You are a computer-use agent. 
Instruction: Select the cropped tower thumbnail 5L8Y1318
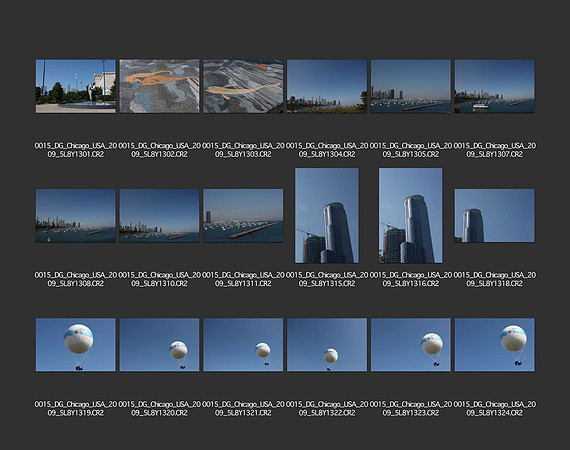pos(494,216)
